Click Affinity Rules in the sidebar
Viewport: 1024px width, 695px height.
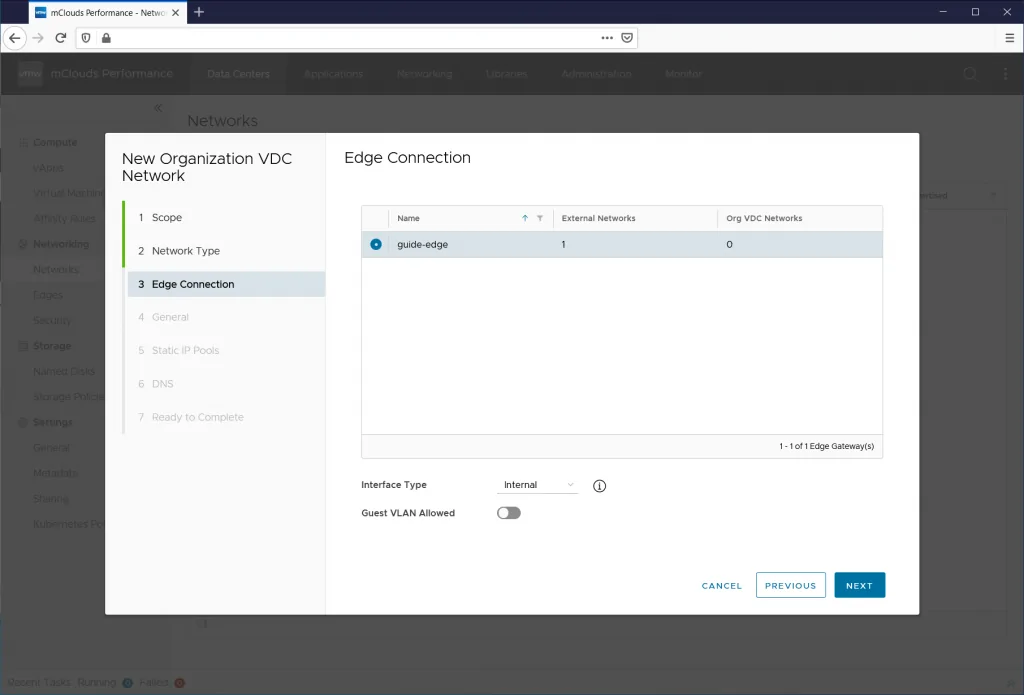(x=64, y=218)
